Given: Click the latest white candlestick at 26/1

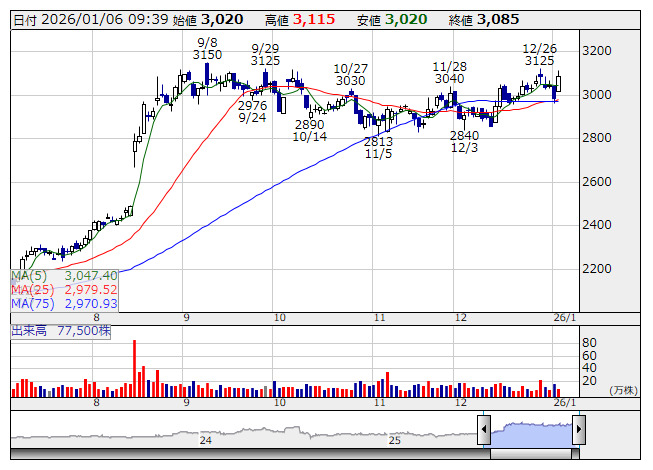Looking at the screenshot, I should (558, 83).
